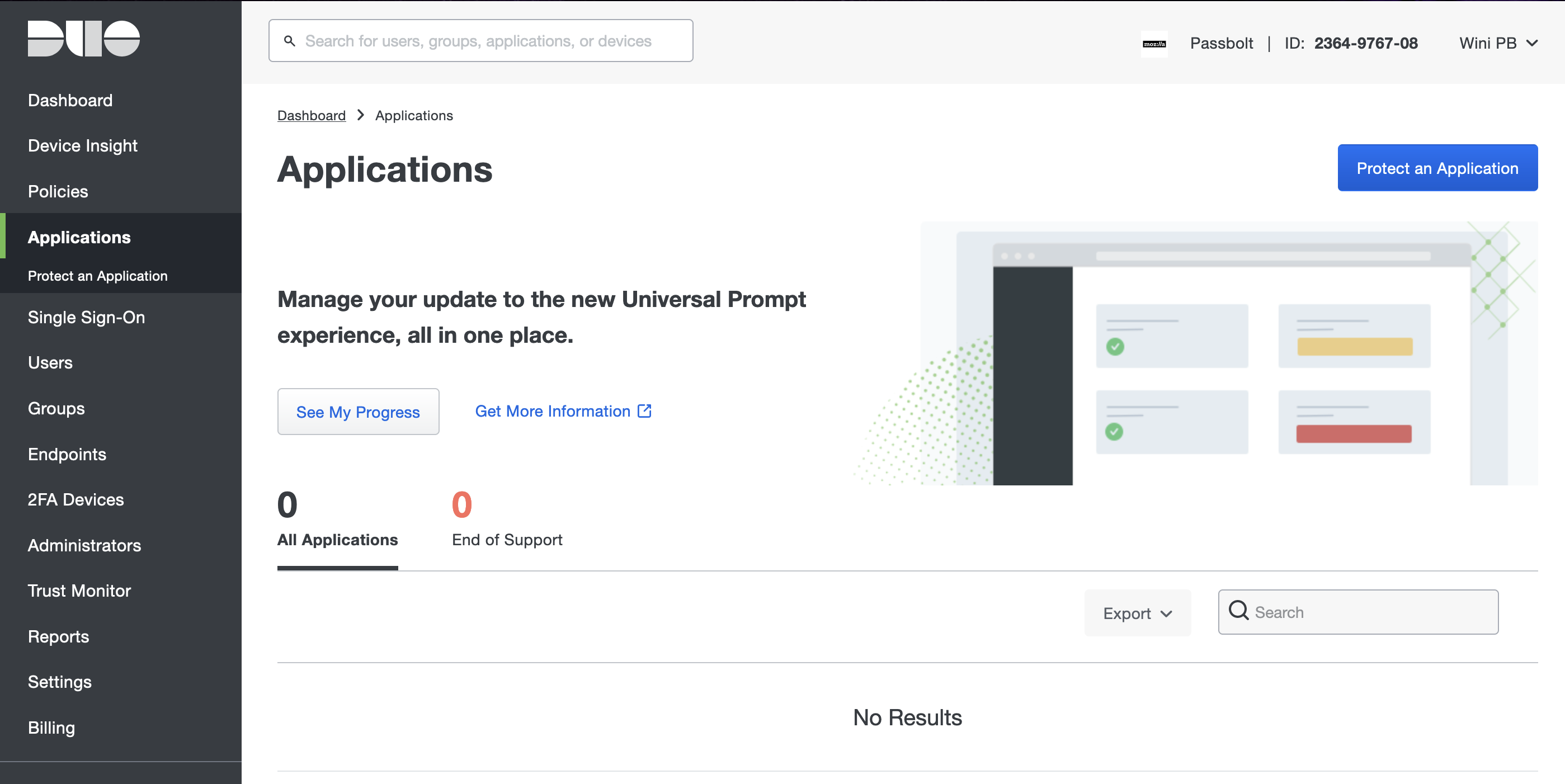Click the Groups sidebar icon
The height and width of the screenshot is (784, 1565).
point(56,408)
